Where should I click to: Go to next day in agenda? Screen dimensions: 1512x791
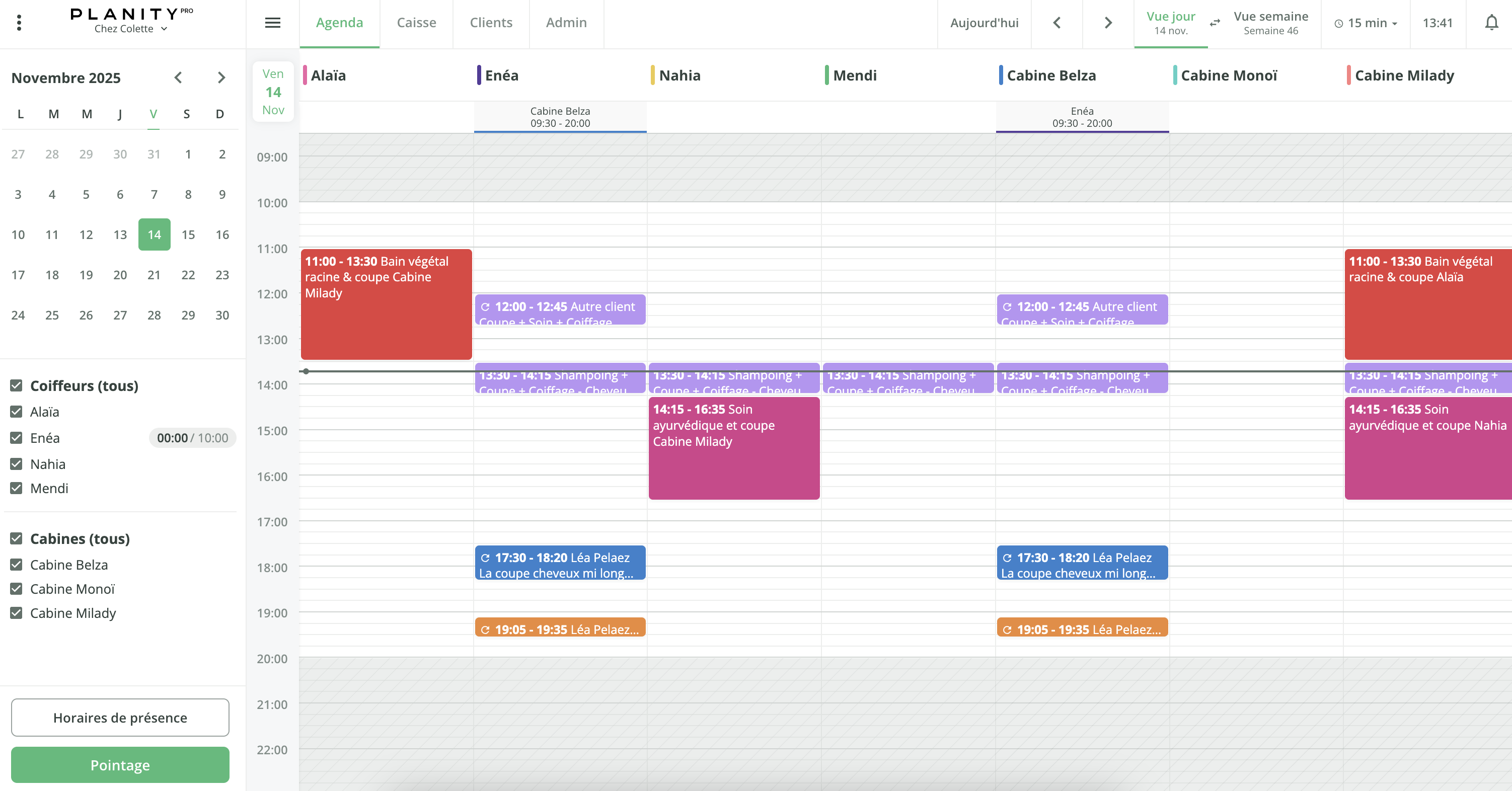click(1108, 23)
